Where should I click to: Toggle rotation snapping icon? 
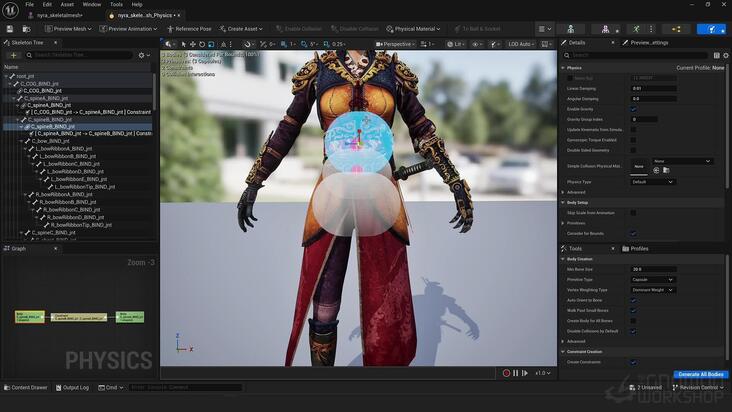[x=304, y=44]
